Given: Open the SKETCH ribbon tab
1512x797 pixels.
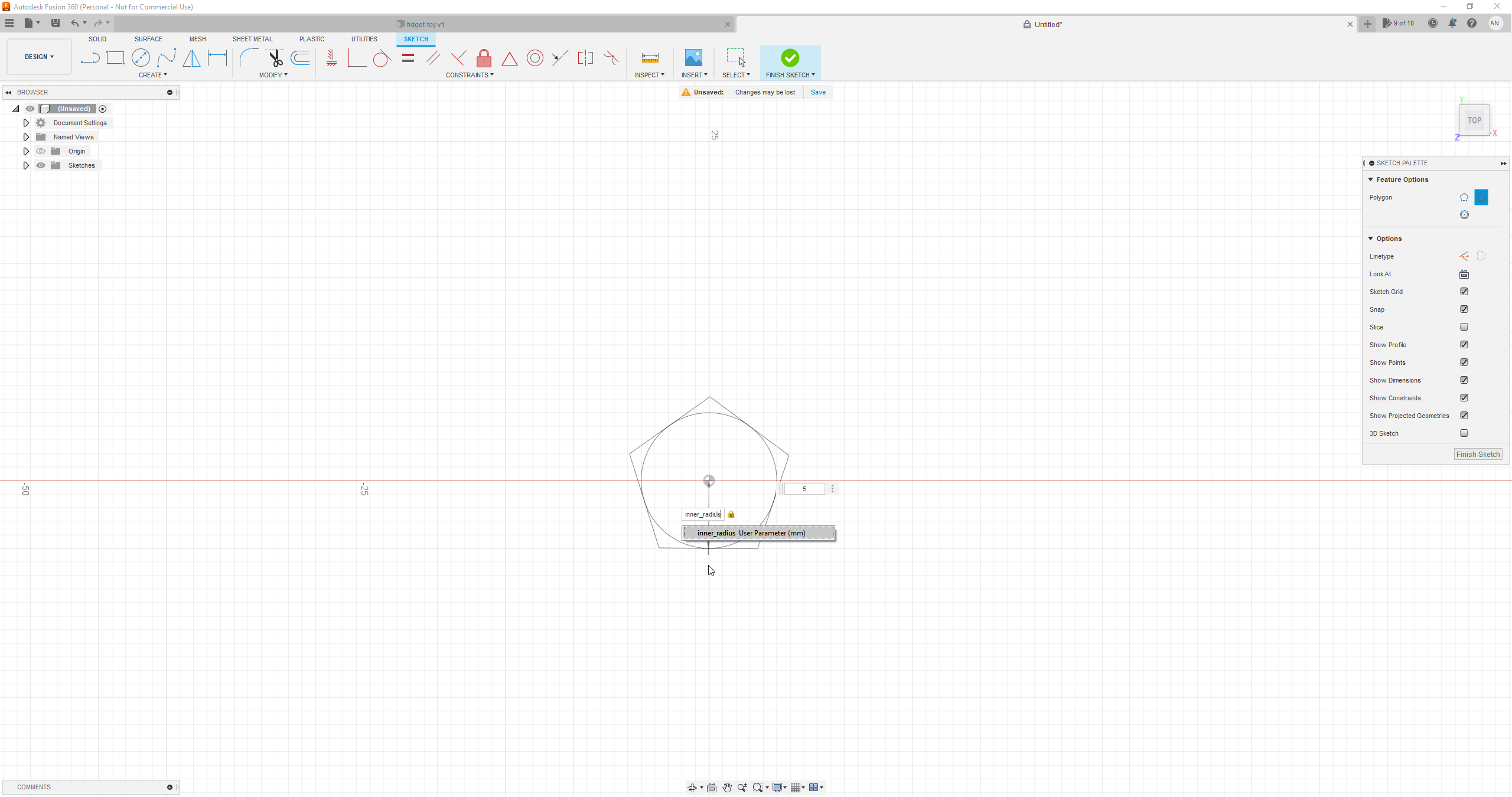Looking at the screenshot, I should click(x=416, y=39).
